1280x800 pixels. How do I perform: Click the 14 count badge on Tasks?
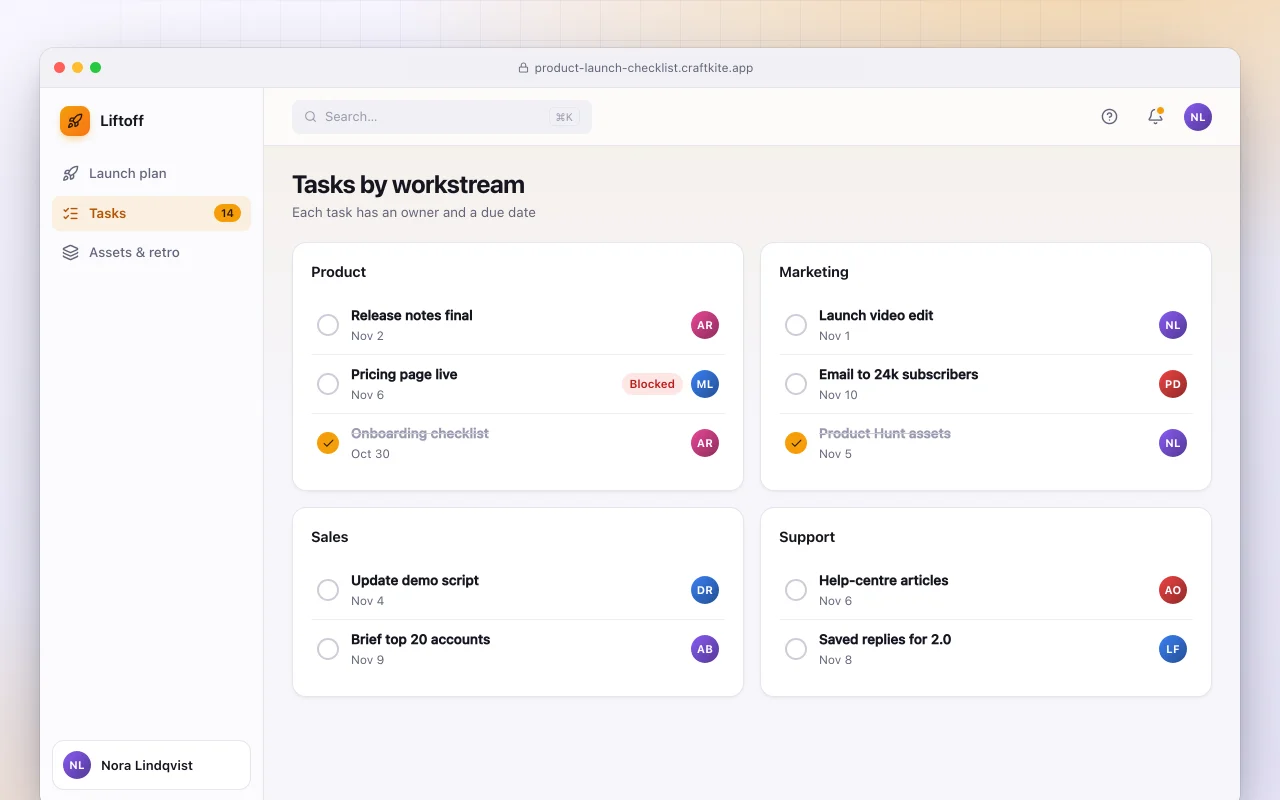[x=227, y=213]
